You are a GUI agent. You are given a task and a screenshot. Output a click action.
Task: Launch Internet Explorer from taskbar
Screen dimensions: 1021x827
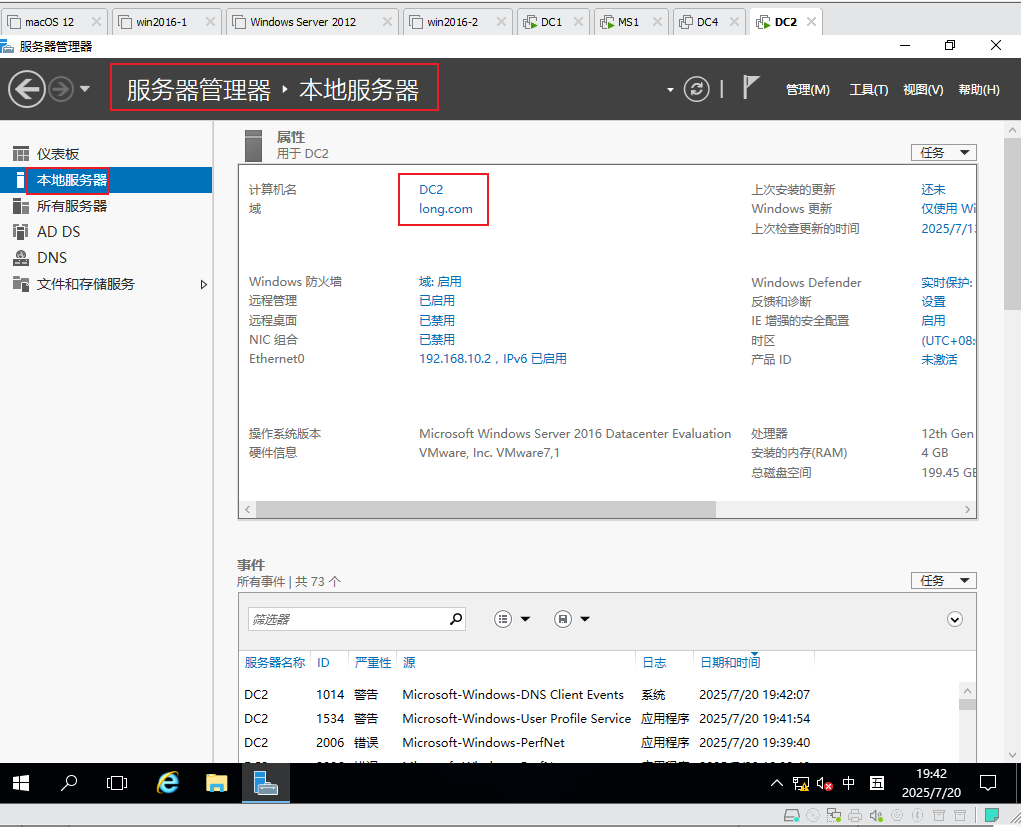point(167,783)
